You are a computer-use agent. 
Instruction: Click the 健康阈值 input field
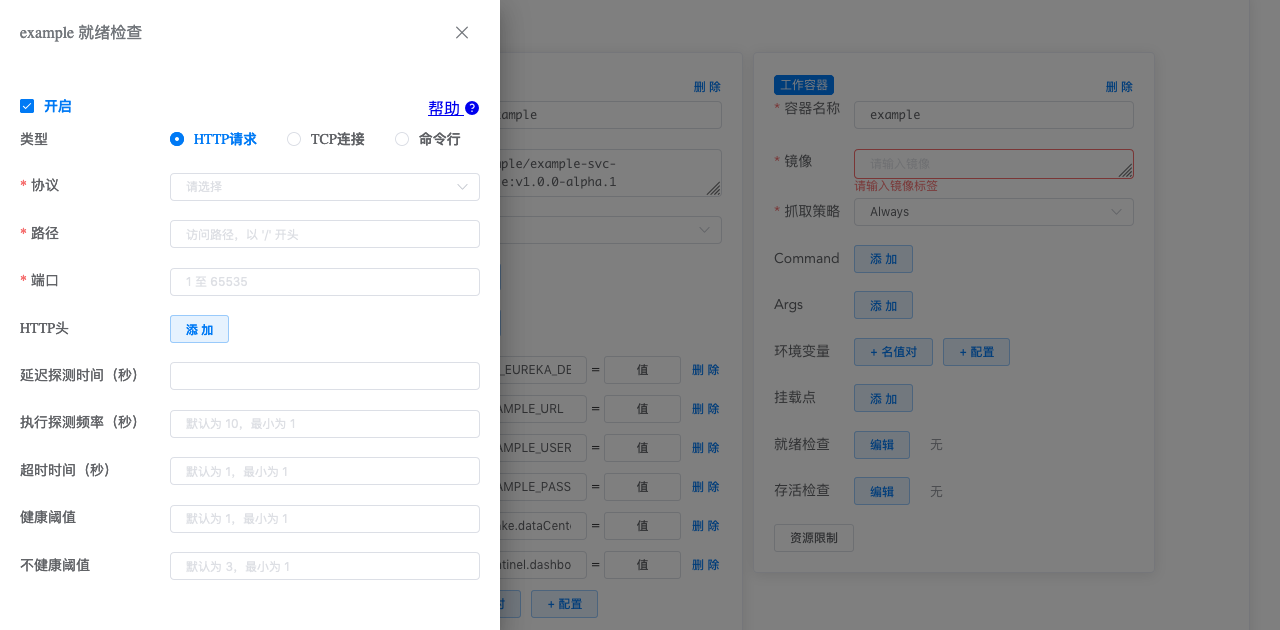325,519
